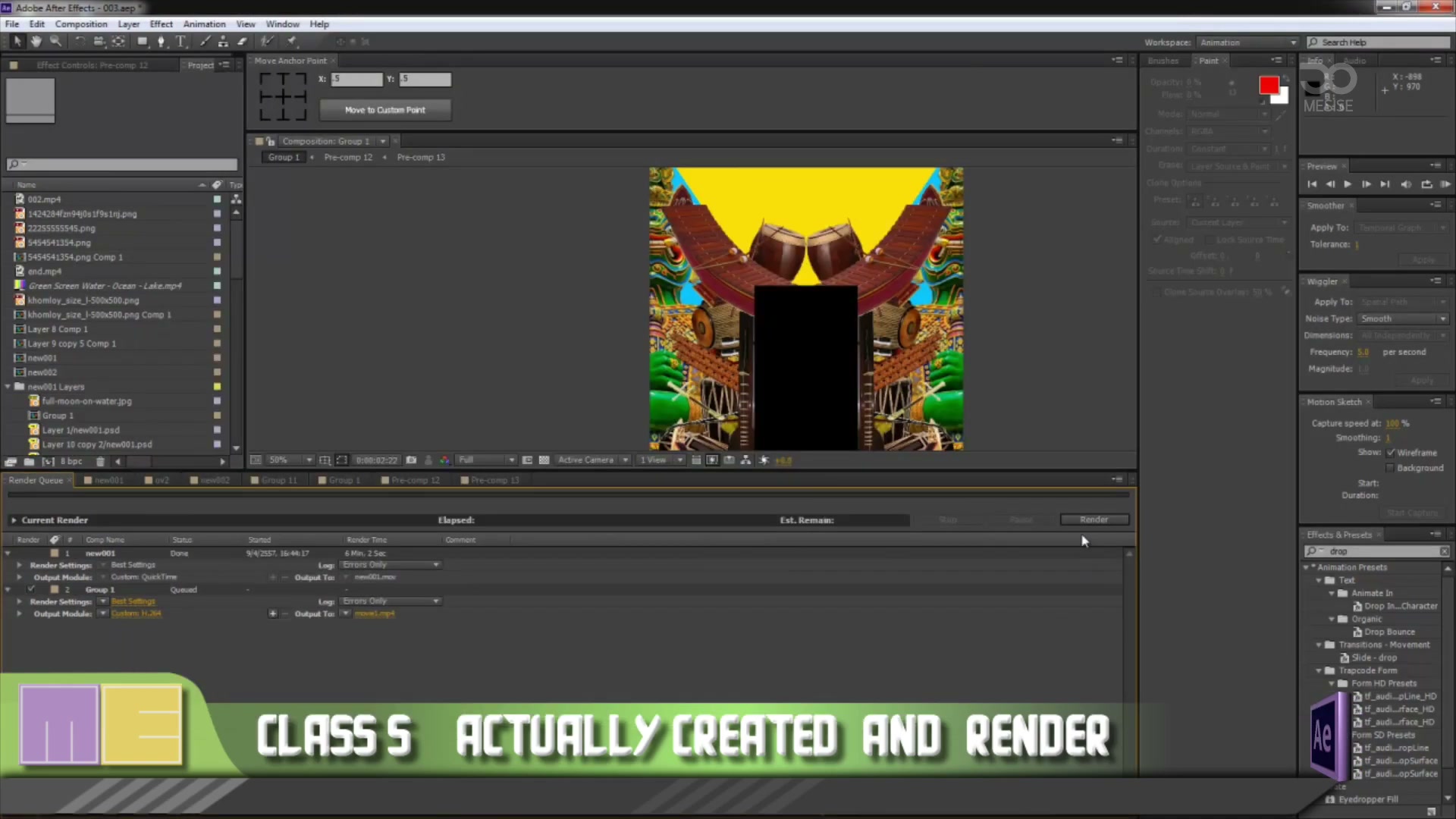
Task: Click Pre-comp 13 in comp navigator
Action: click(421, 157)
